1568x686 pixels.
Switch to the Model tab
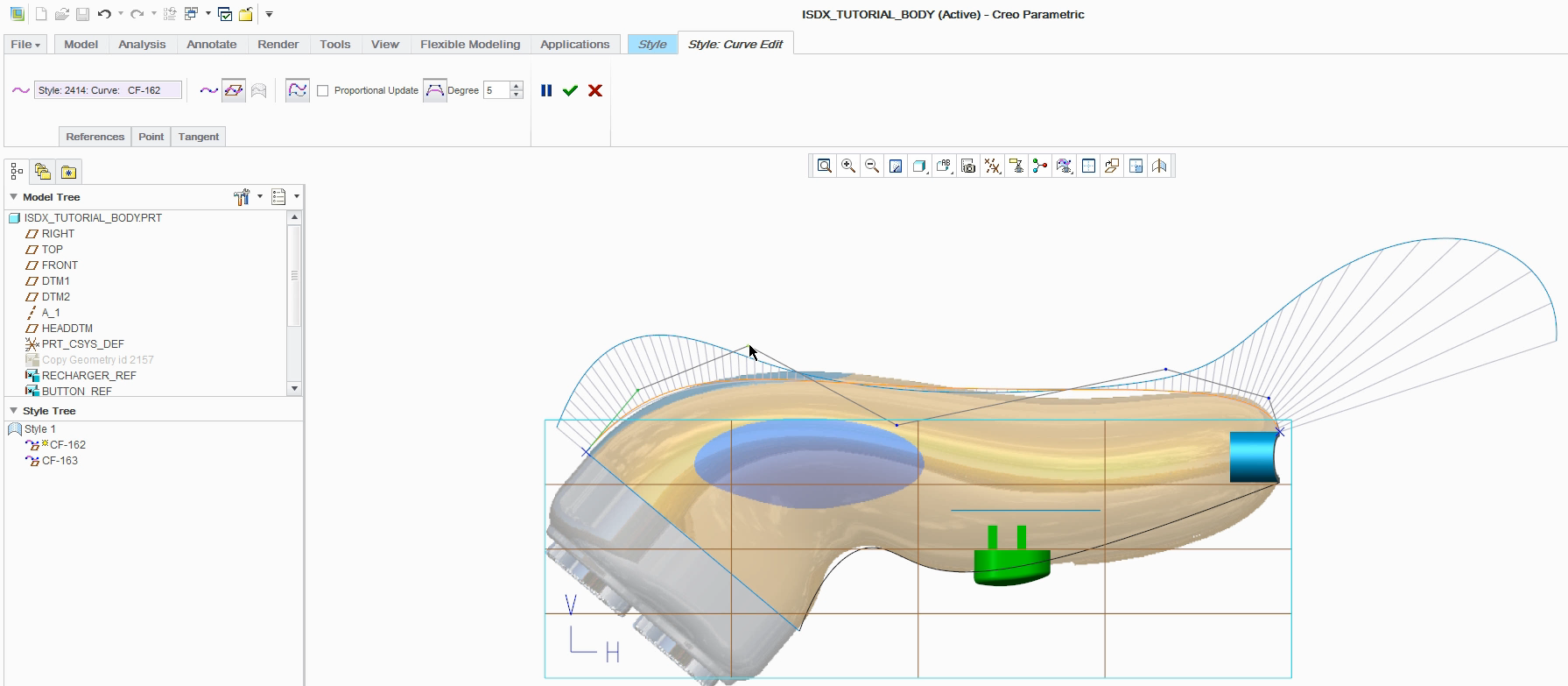tap(81, 44)
